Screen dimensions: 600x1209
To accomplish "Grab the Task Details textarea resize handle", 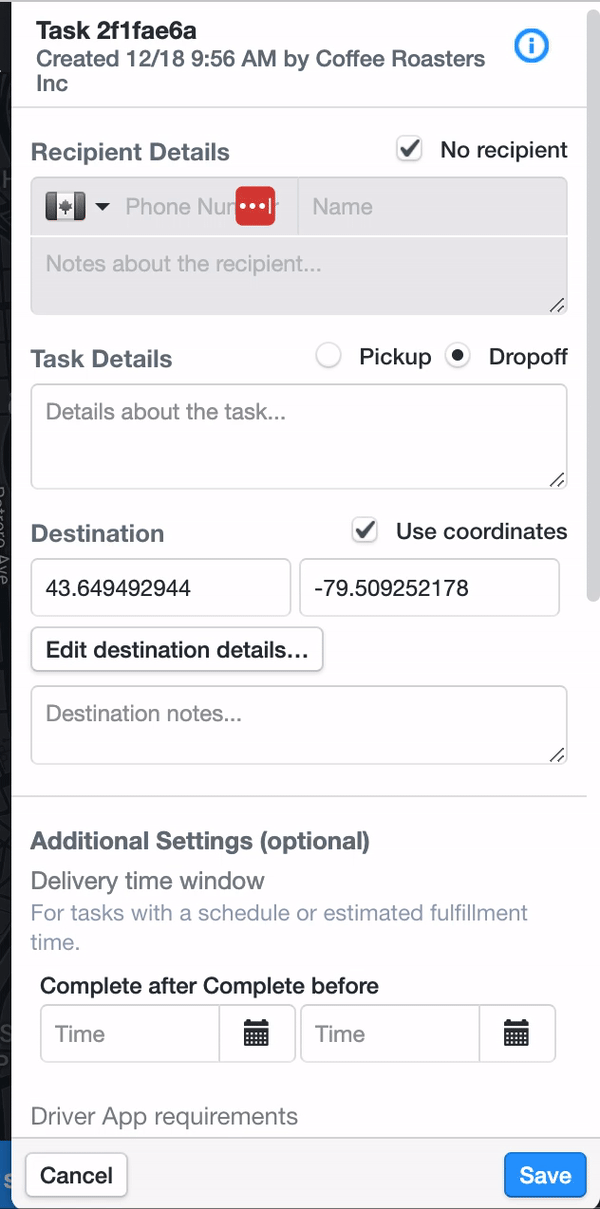I will (x=557, y=479).
